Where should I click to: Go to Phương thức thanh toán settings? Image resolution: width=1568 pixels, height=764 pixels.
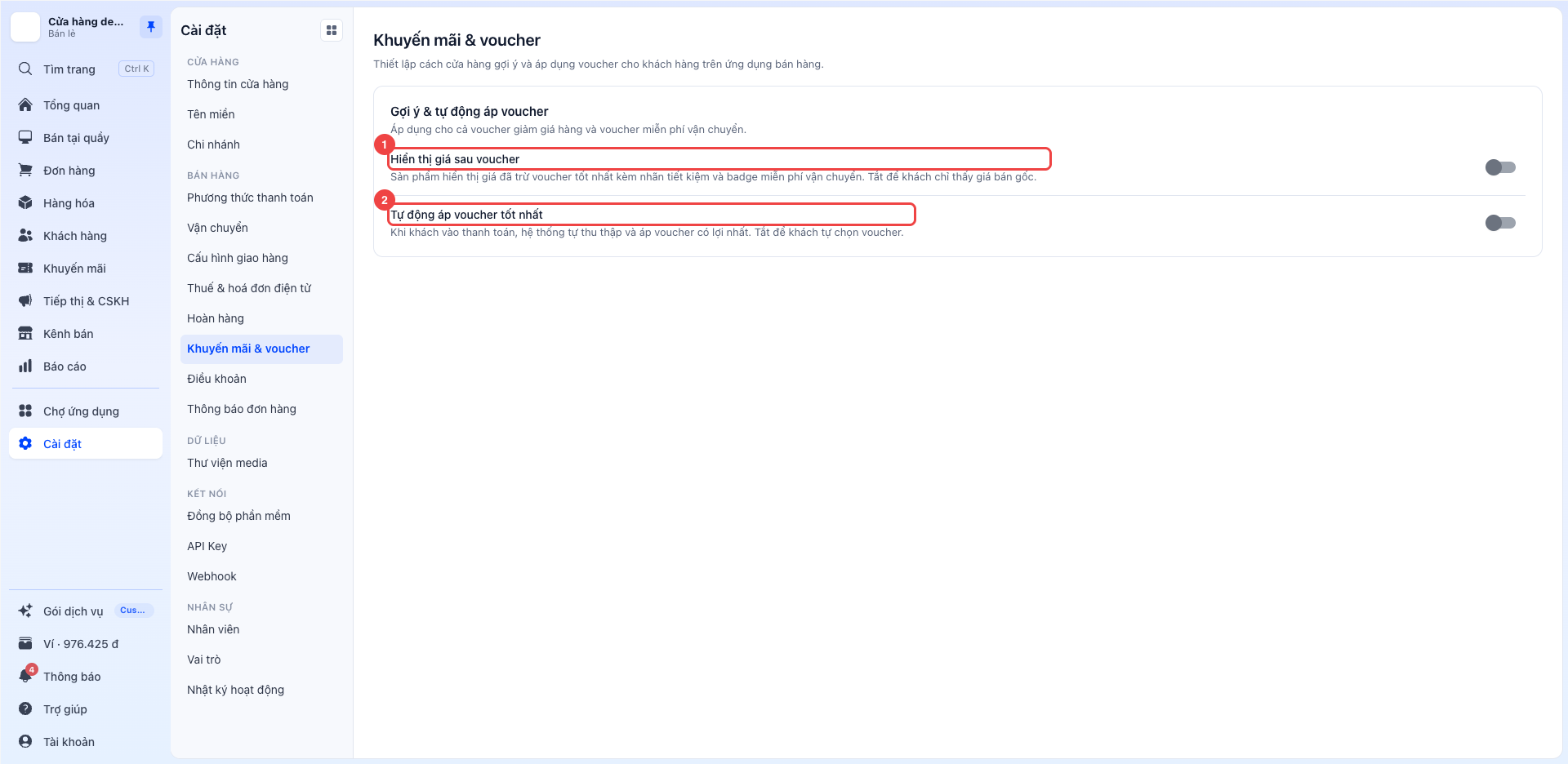point(261,198)
